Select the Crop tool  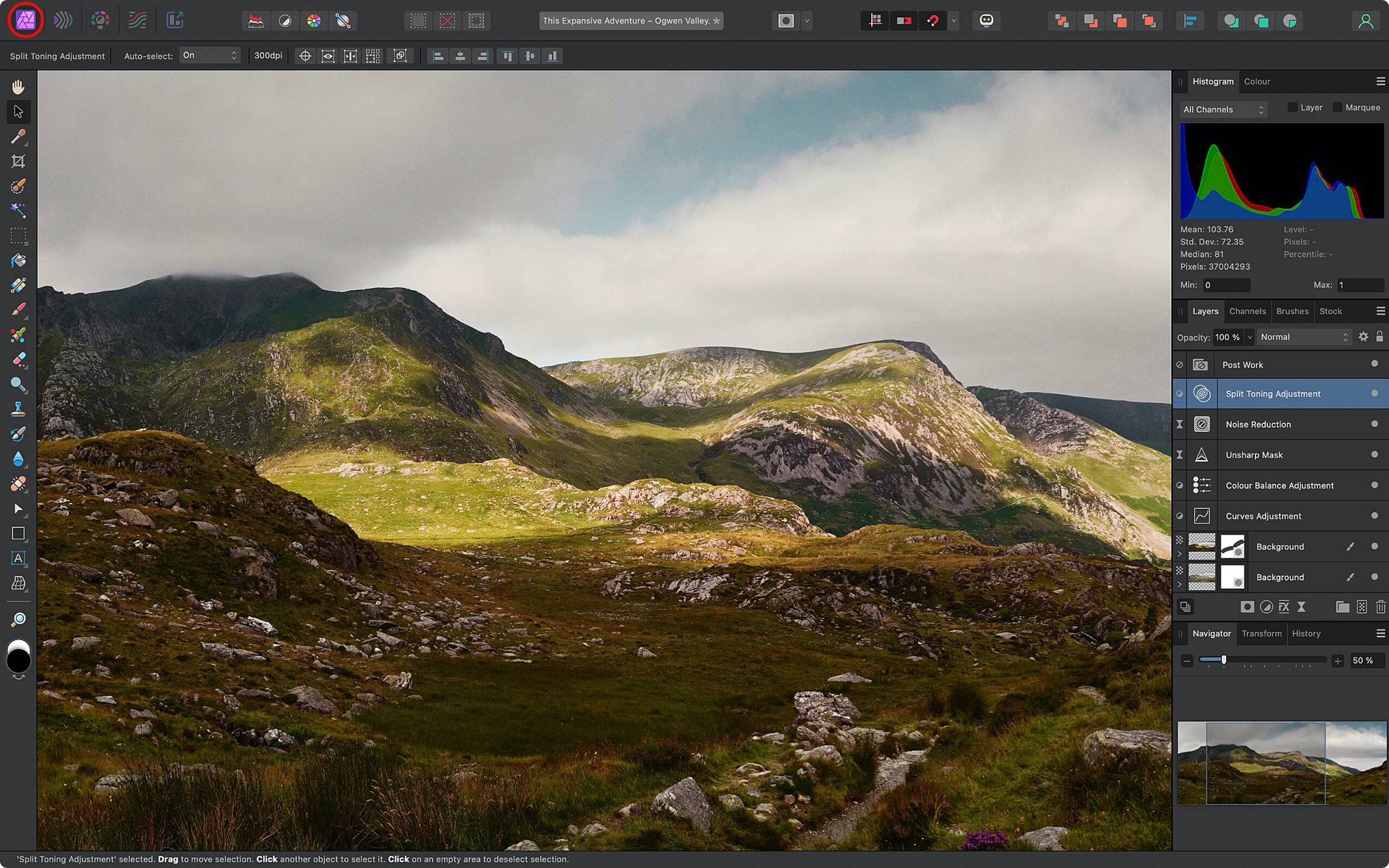pos(18,161)
